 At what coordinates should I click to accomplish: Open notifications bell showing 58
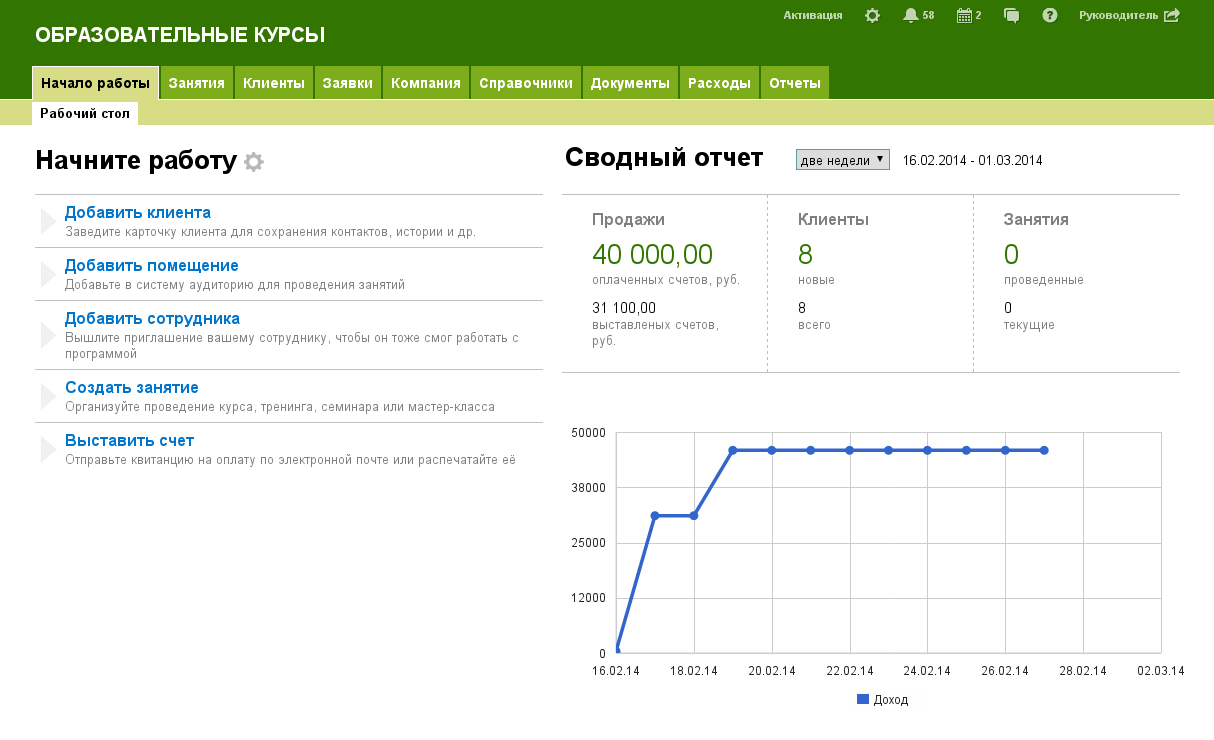click(911, 15)
